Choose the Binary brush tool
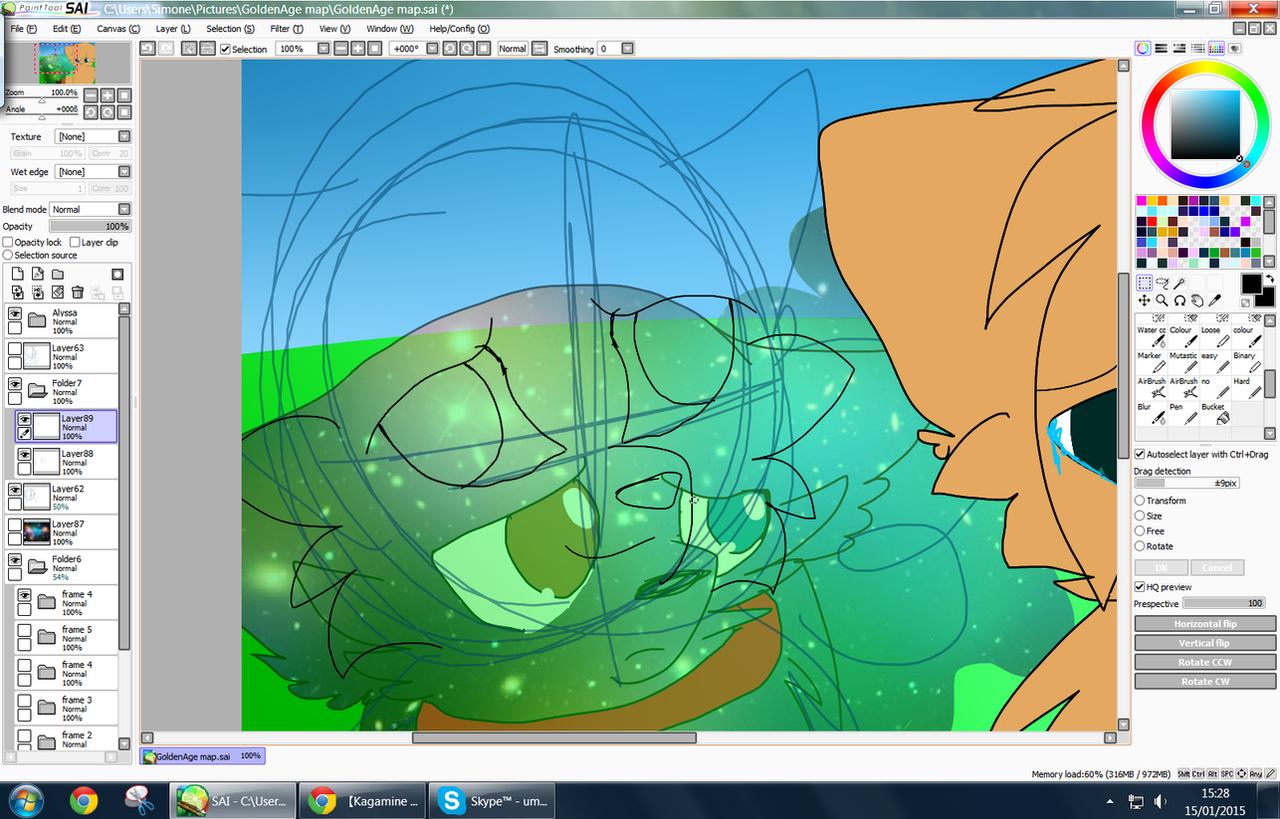 coord(1247,362)
